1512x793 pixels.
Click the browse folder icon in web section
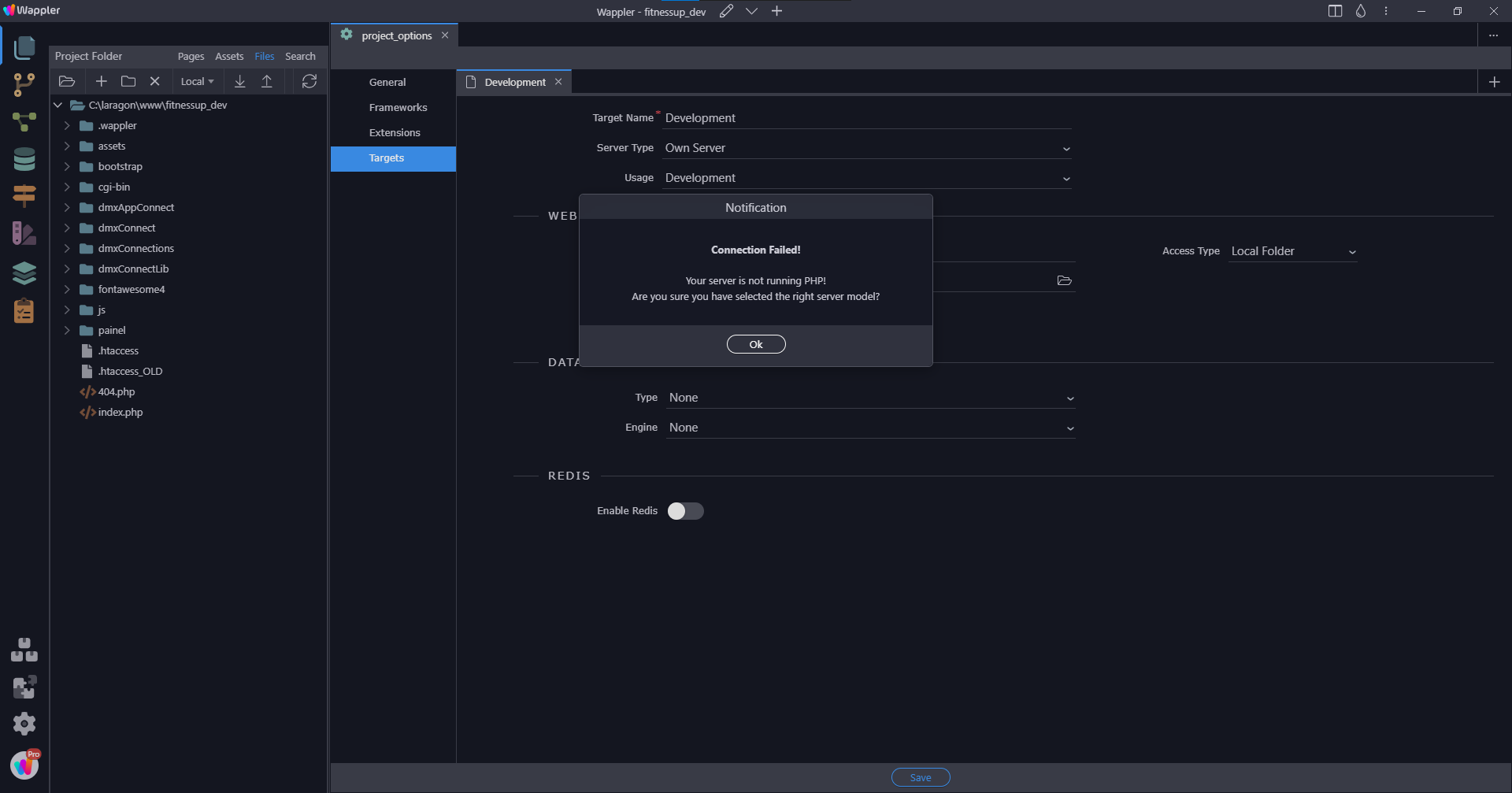(1064, 280)
